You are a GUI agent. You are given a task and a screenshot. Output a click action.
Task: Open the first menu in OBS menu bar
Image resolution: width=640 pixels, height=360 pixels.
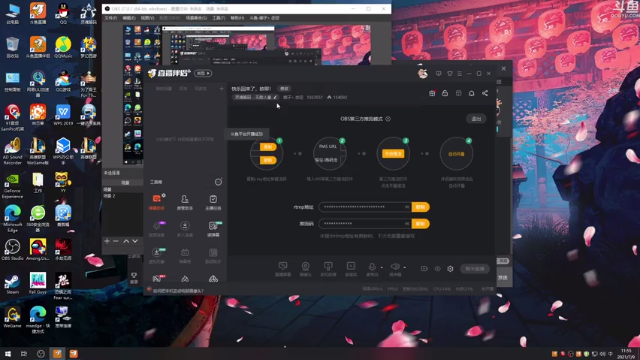[111, 18]
